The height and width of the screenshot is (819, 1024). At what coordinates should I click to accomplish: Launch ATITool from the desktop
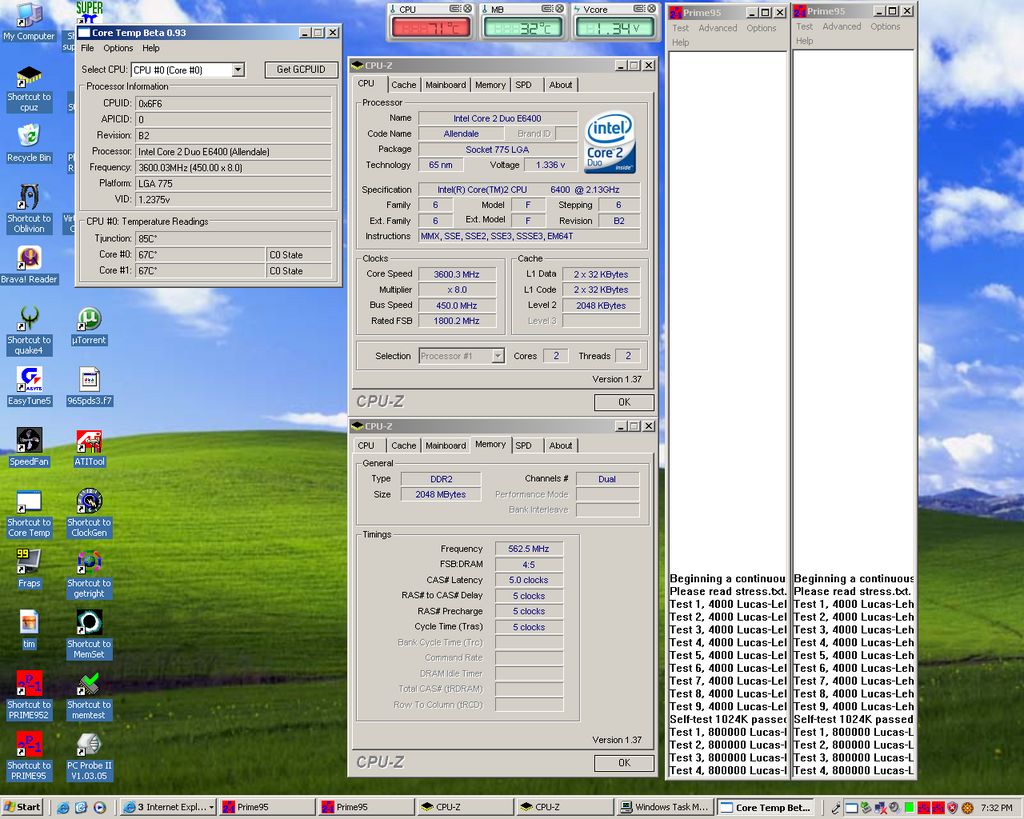point(89,442)
